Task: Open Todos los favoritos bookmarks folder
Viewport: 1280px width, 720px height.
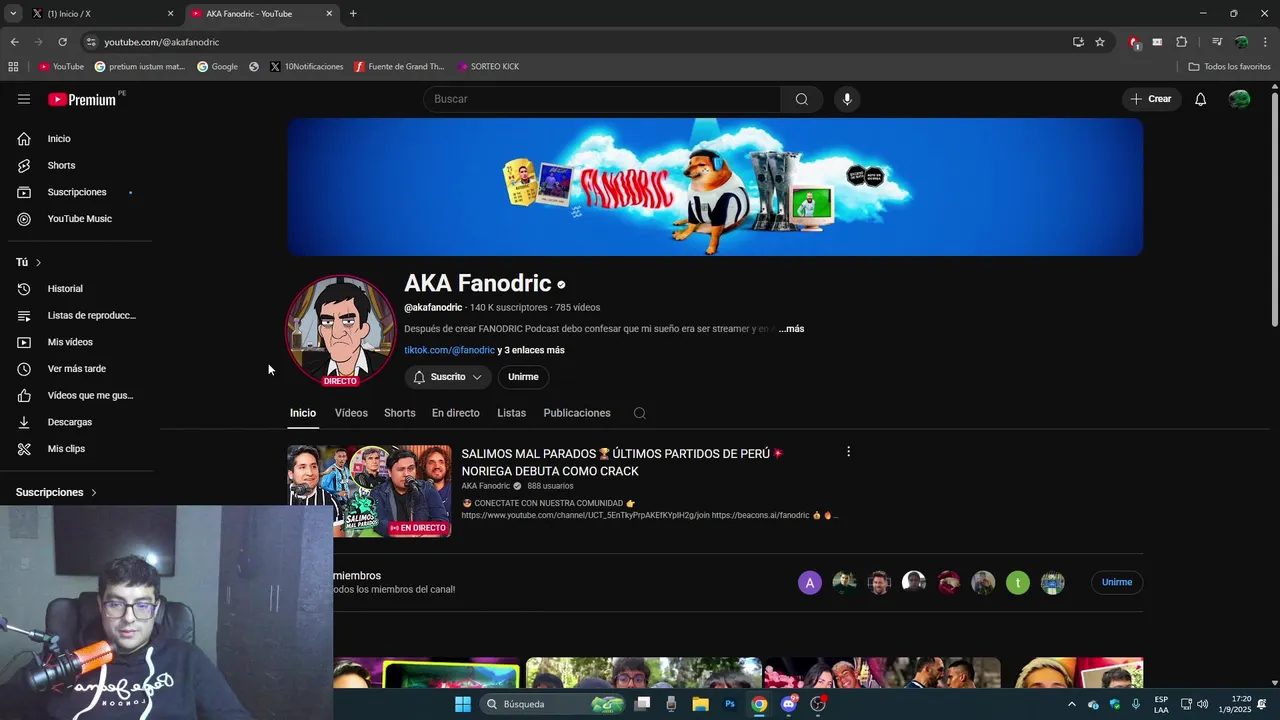Action: (x=1229, y=67)
